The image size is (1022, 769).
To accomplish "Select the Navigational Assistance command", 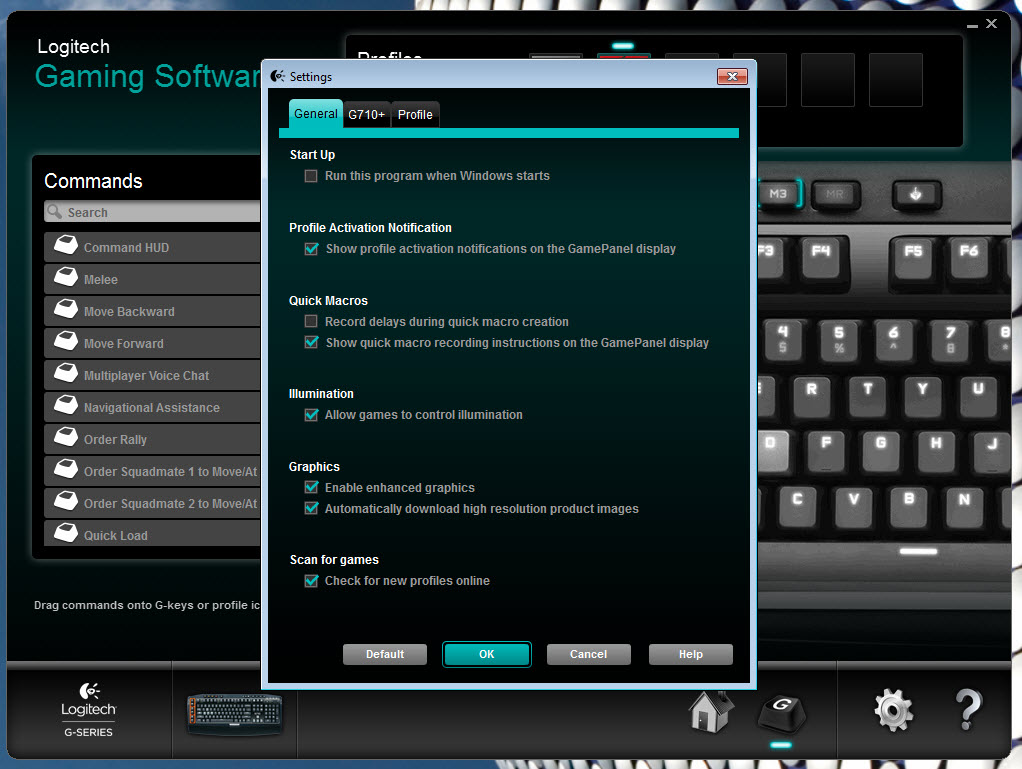I will [153, 407].
